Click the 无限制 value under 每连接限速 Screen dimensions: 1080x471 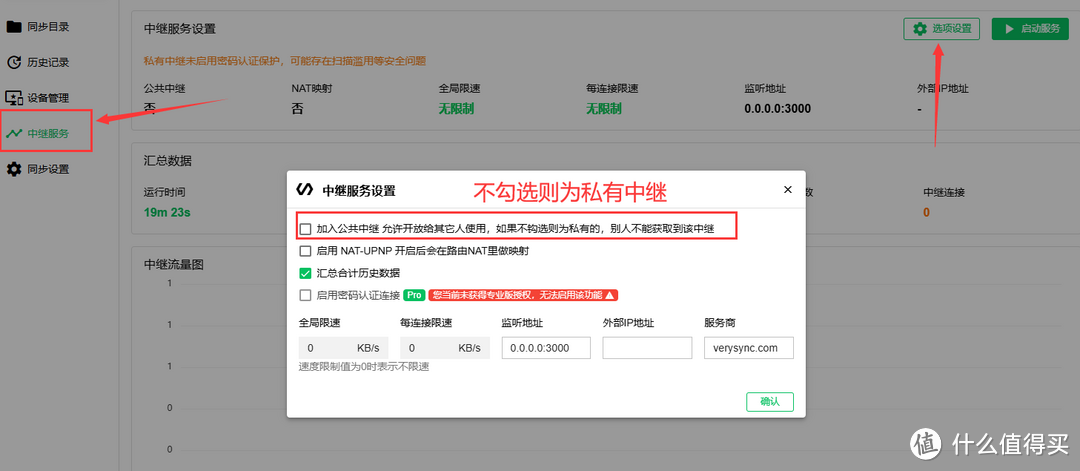click(x=603, y=109)
